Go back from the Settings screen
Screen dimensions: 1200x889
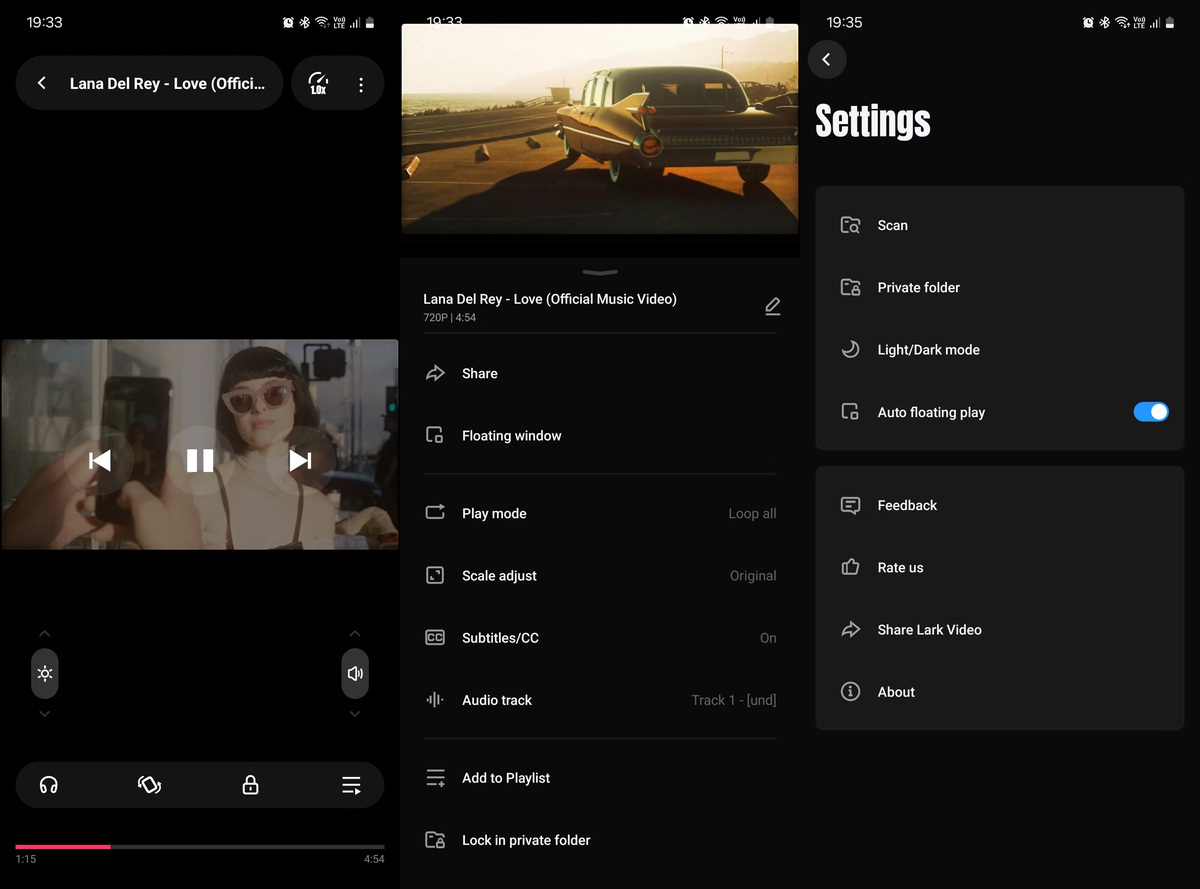(827, 60)
